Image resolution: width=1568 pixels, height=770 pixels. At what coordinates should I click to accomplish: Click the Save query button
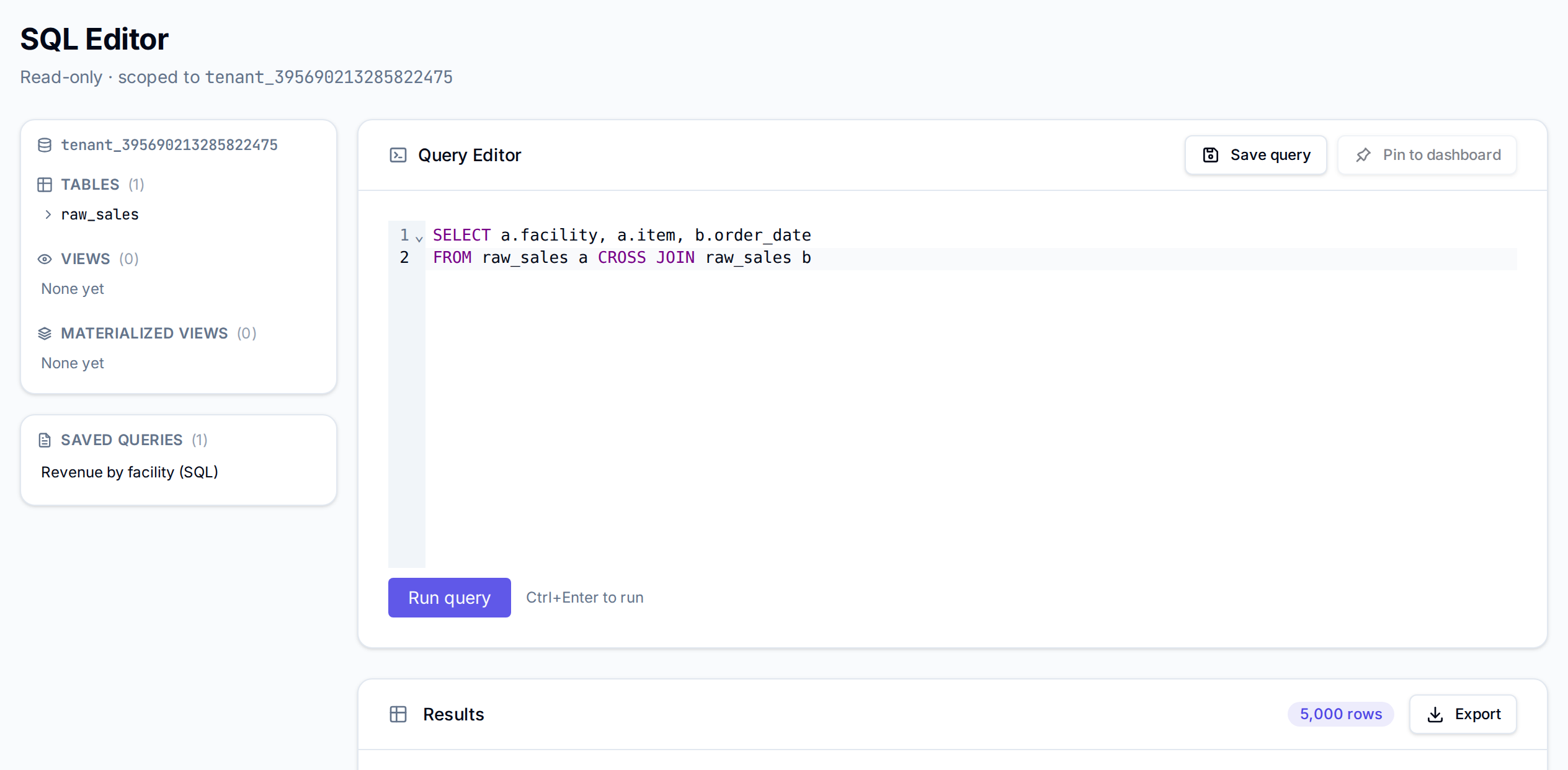[x=1256, y=155]
